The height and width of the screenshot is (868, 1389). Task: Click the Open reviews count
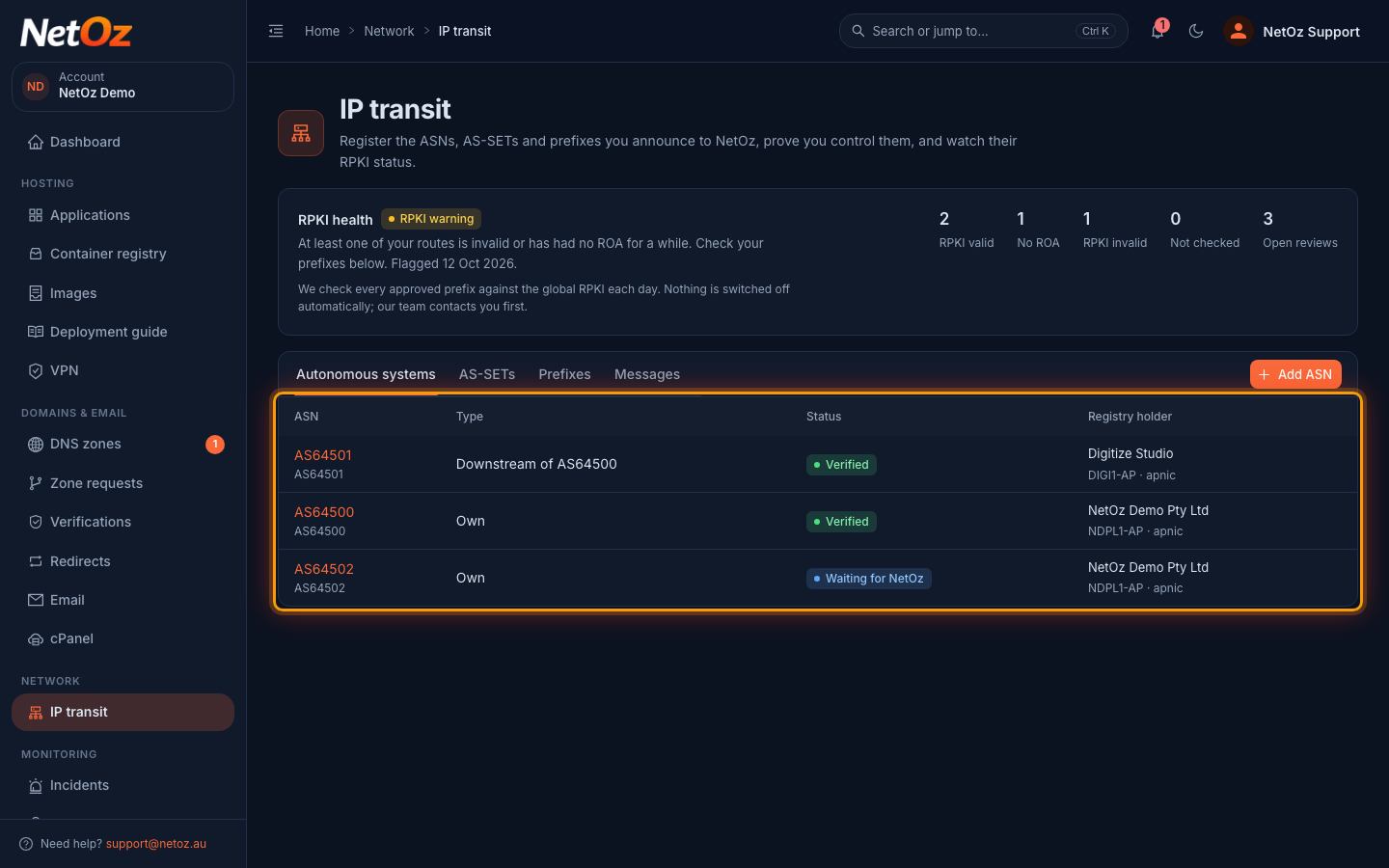1300,230
